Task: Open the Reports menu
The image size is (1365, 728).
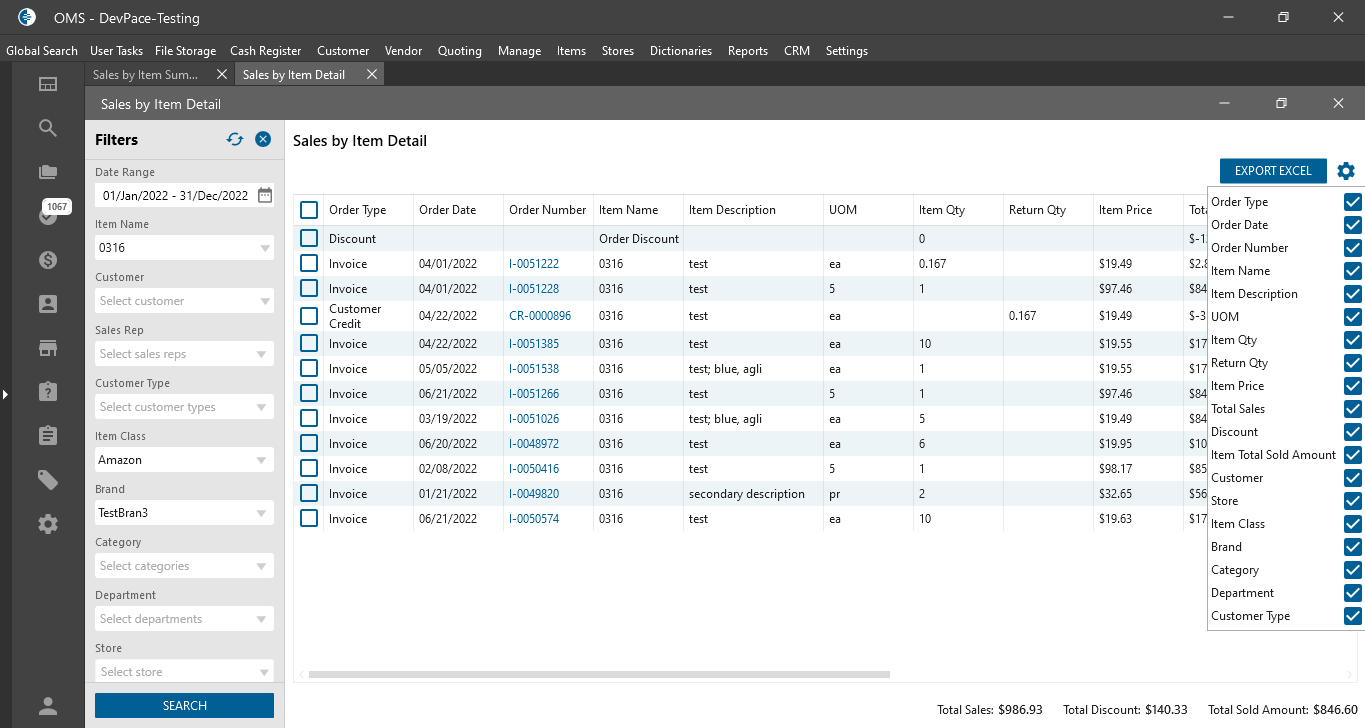Action: pyautogui.click(x=747, y=51)
